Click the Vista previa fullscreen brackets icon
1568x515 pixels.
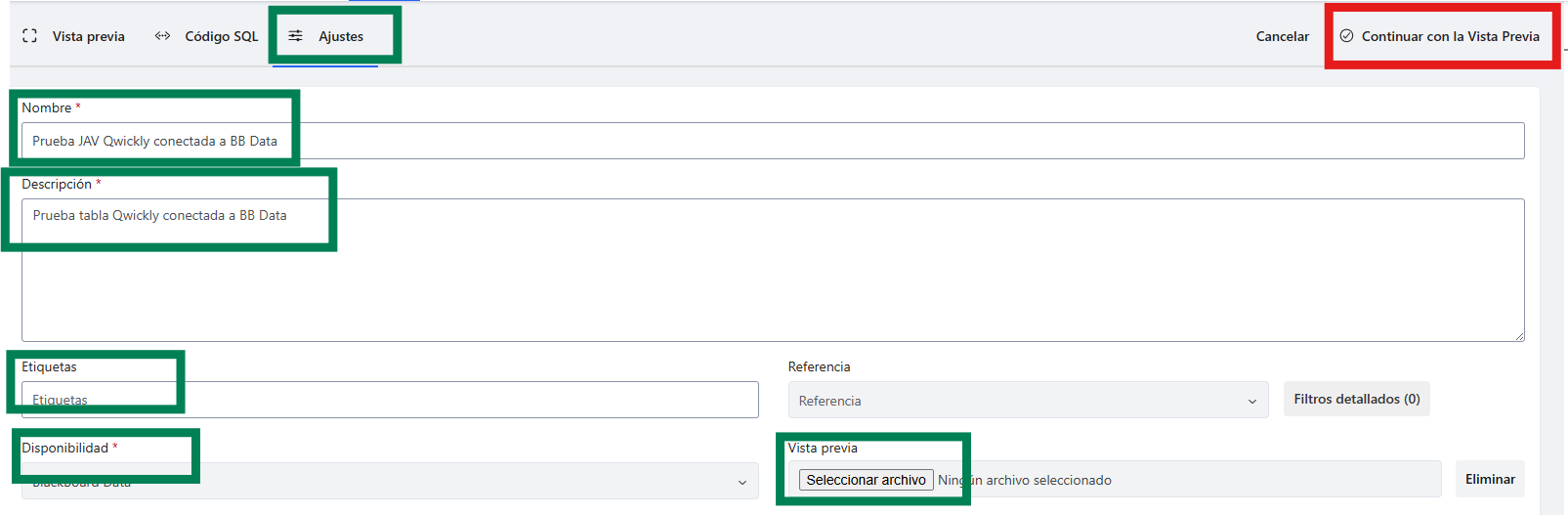click(x=30, y=36)
